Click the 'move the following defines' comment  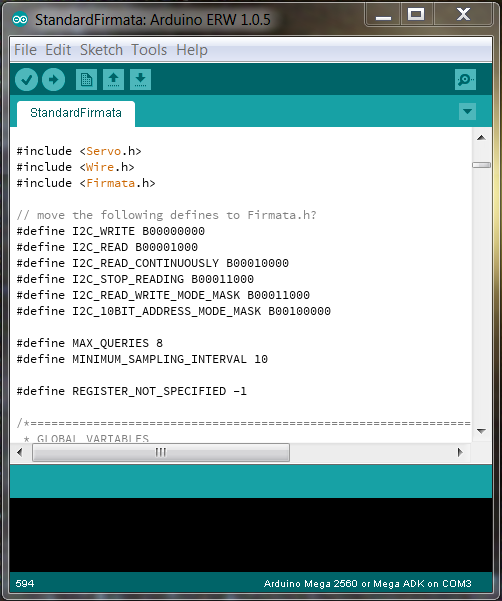click(166, 215)
